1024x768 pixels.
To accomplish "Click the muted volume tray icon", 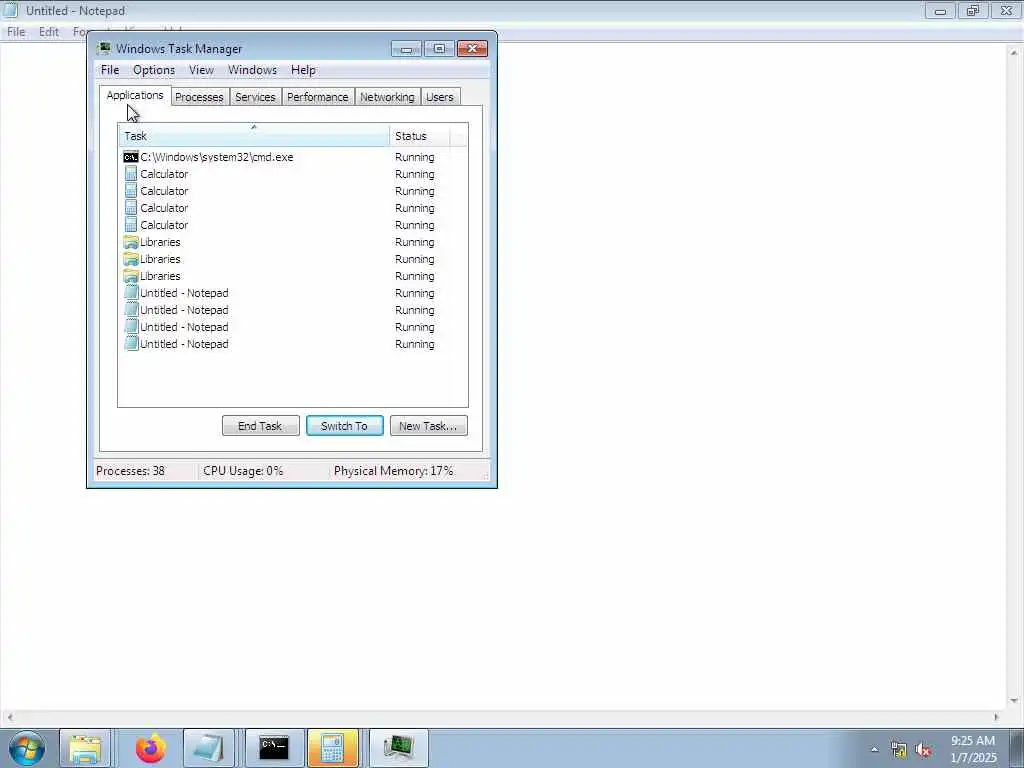I will click(923, 750).
